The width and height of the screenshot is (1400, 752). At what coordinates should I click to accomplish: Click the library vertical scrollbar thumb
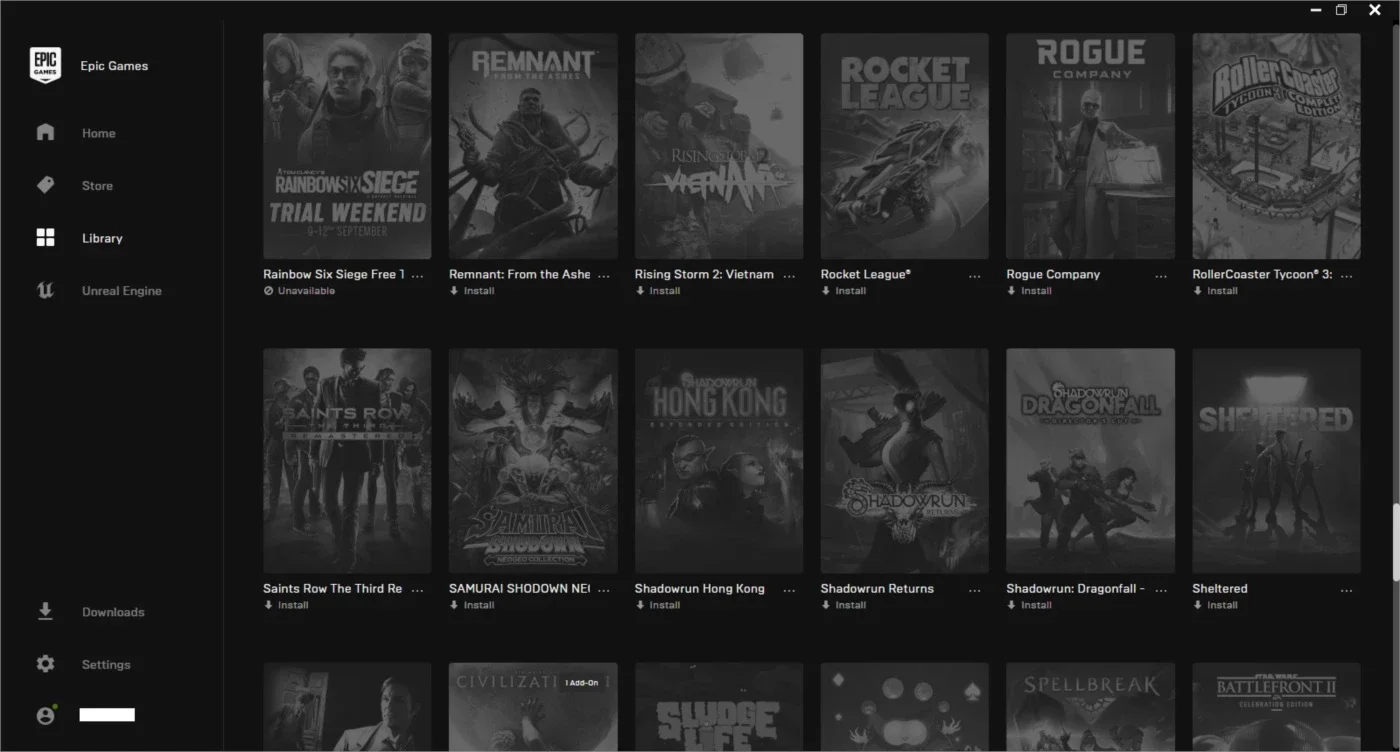click(x=1395, y=543)
